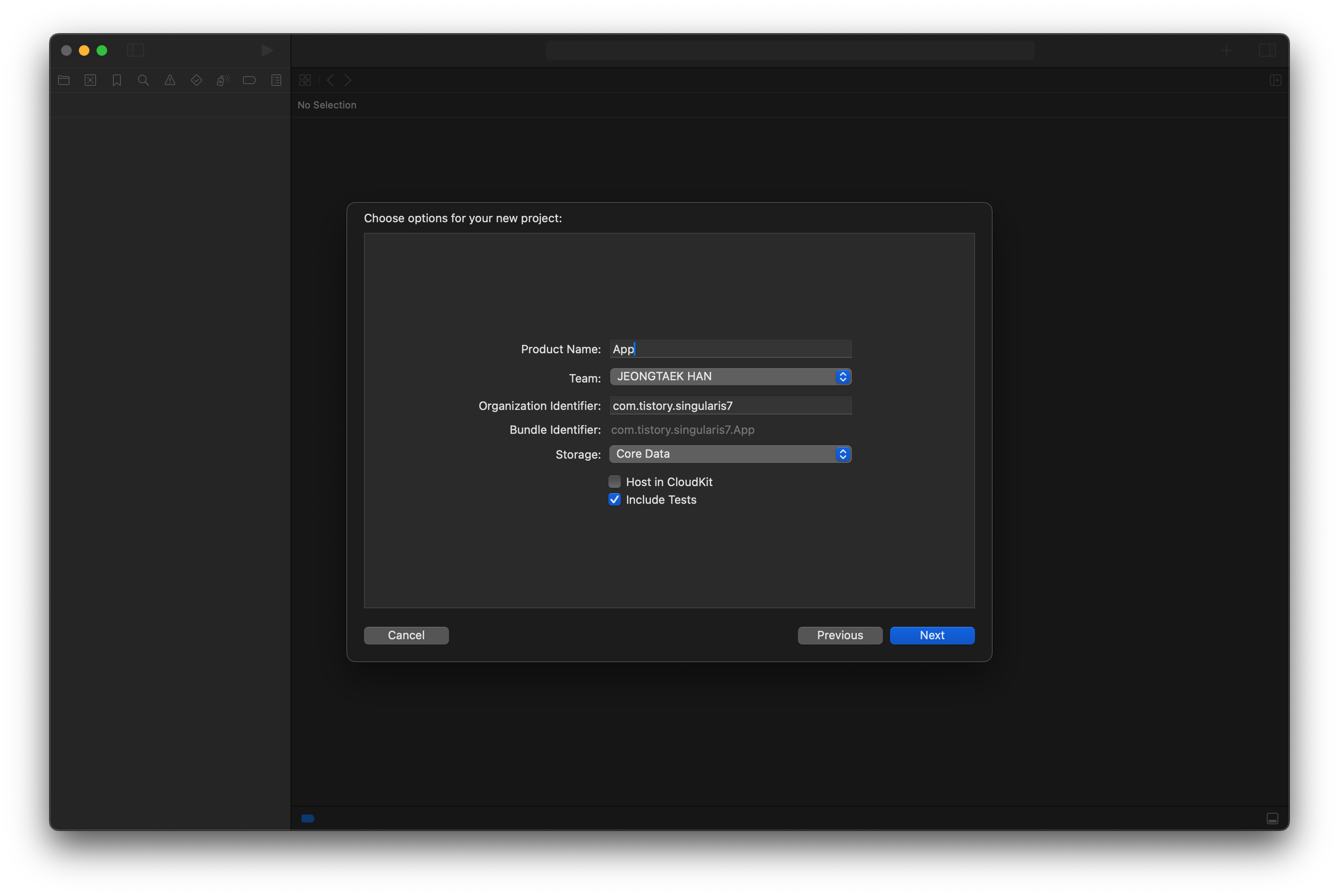
Task: Open the Project navigator folder icon
Action: point(64,81)
